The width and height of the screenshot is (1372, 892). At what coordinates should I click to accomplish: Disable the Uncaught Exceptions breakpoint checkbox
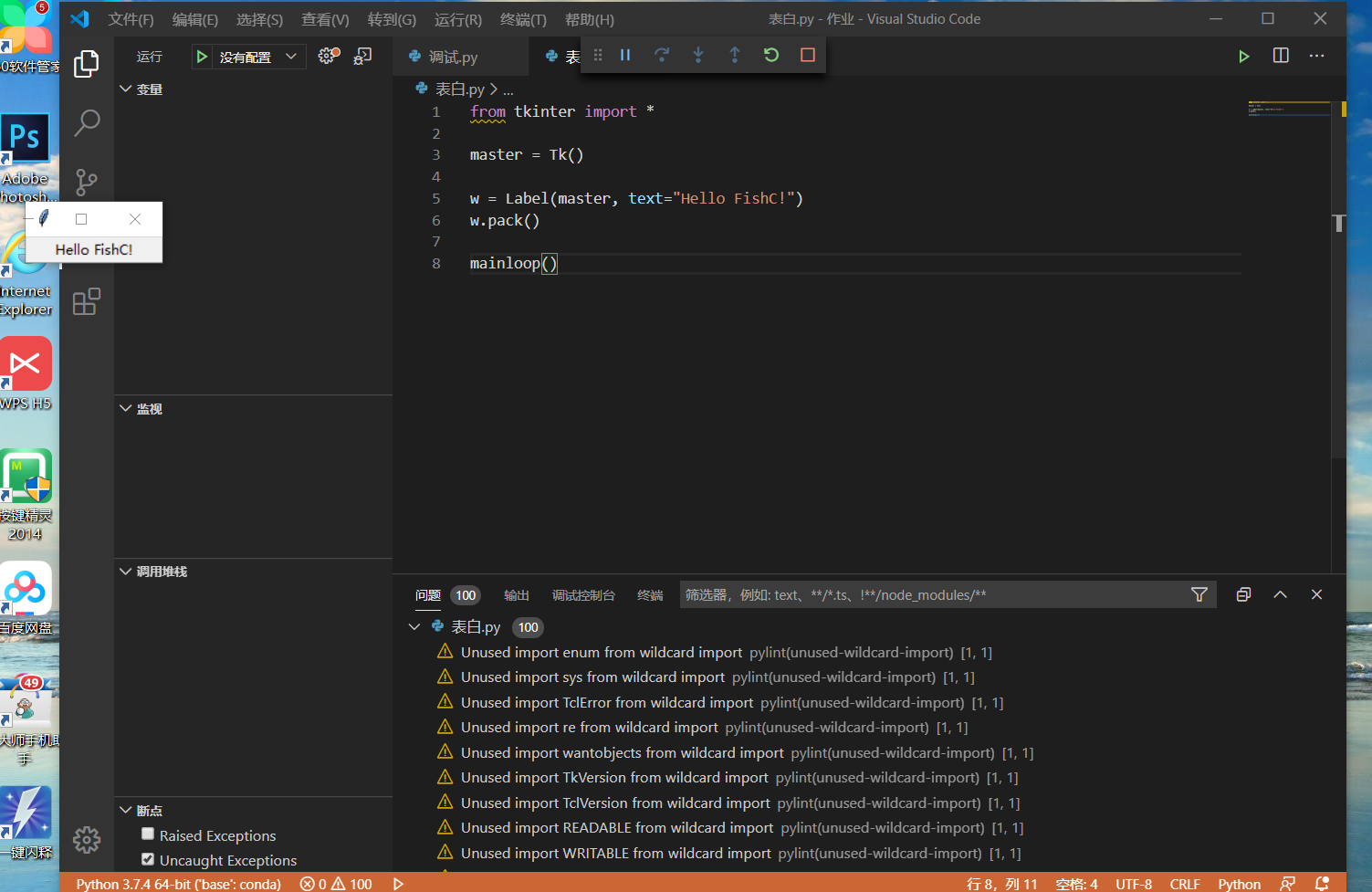[x=148, y=858]
